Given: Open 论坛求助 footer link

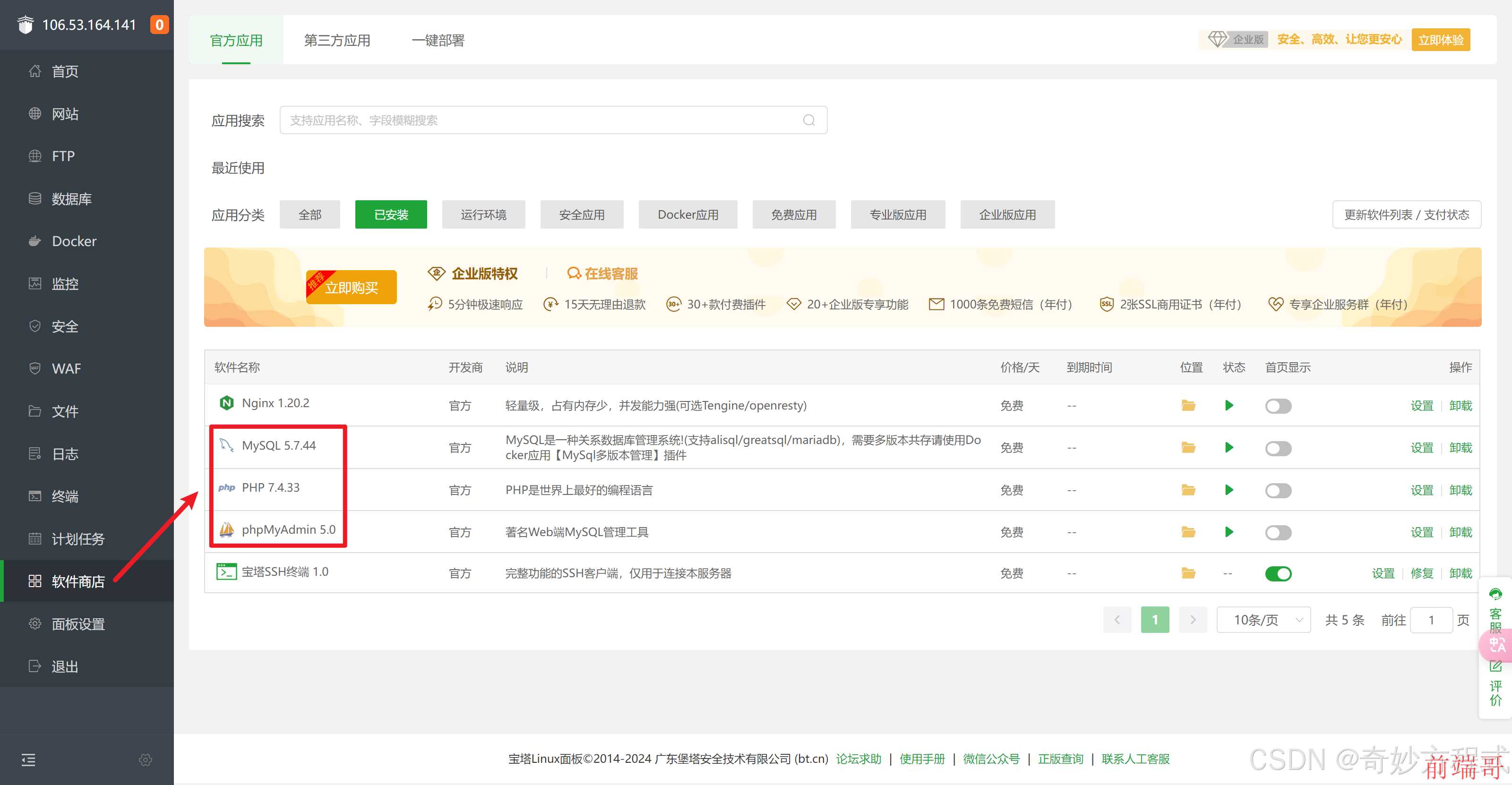Looking at the screenshot, I should [x=859, y=759].
